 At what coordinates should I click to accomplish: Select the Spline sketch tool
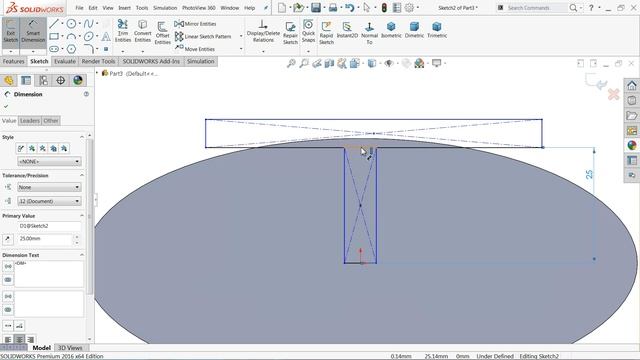[x=89, y=24]
